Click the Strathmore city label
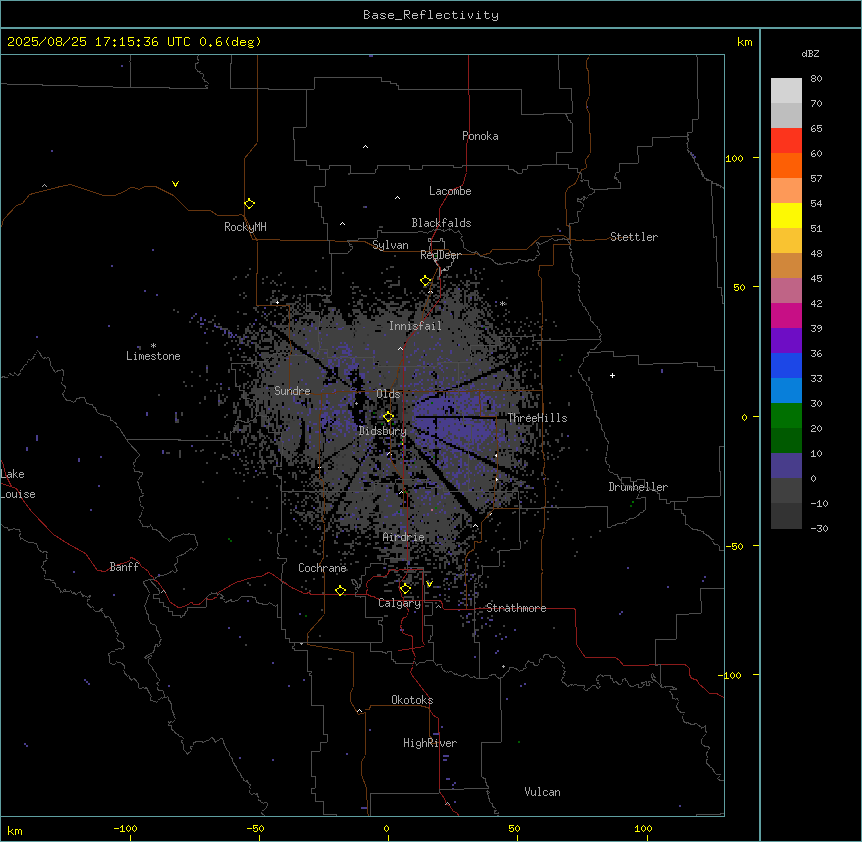Image resolution: width=862 pixels, height=842 pixels. click(516, 608)
